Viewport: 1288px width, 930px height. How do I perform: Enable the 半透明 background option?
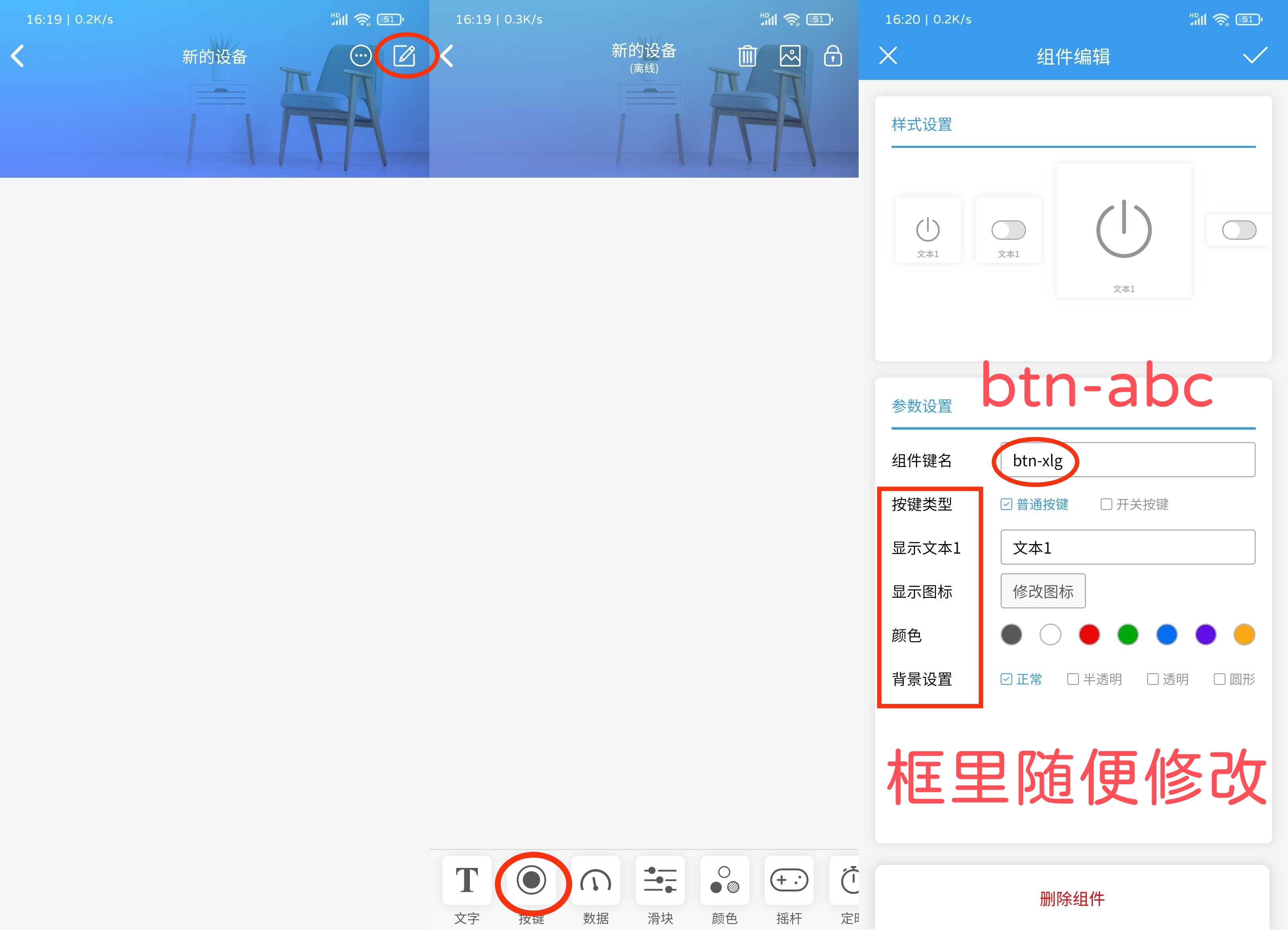coord(1073,679)
